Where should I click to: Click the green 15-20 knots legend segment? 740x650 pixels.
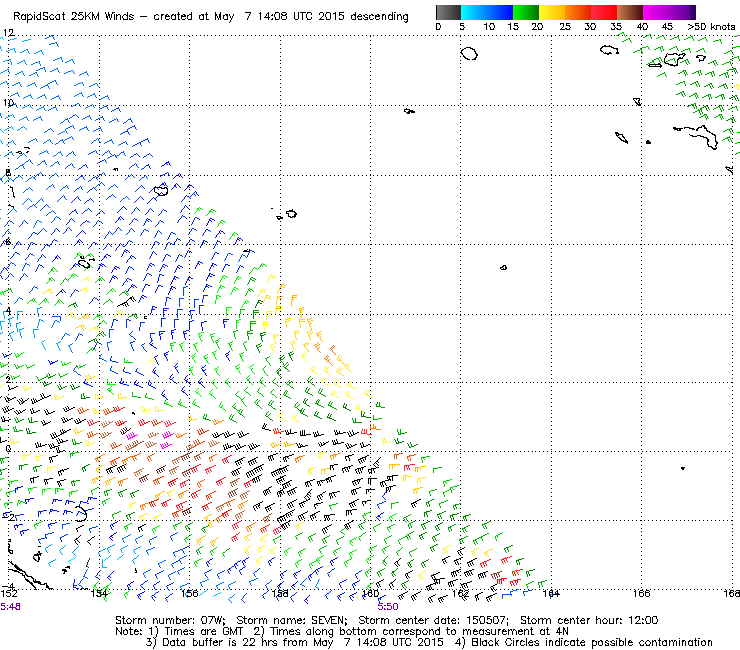coord(526,12)
